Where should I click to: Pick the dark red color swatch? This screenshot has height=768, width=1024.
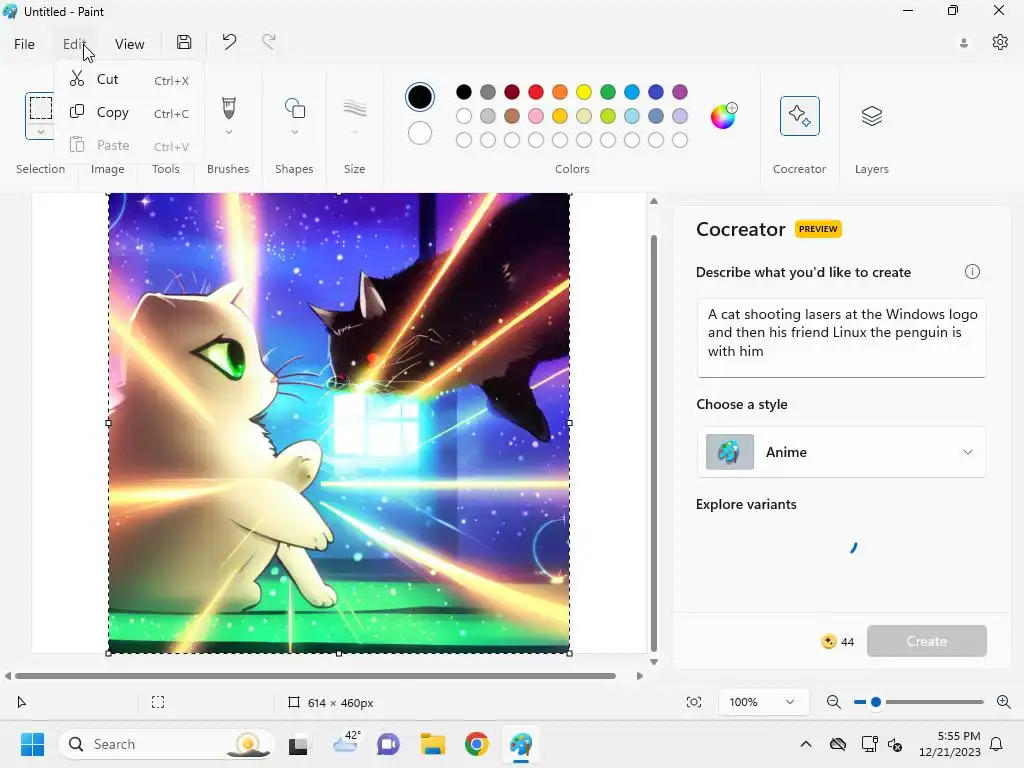512,92
